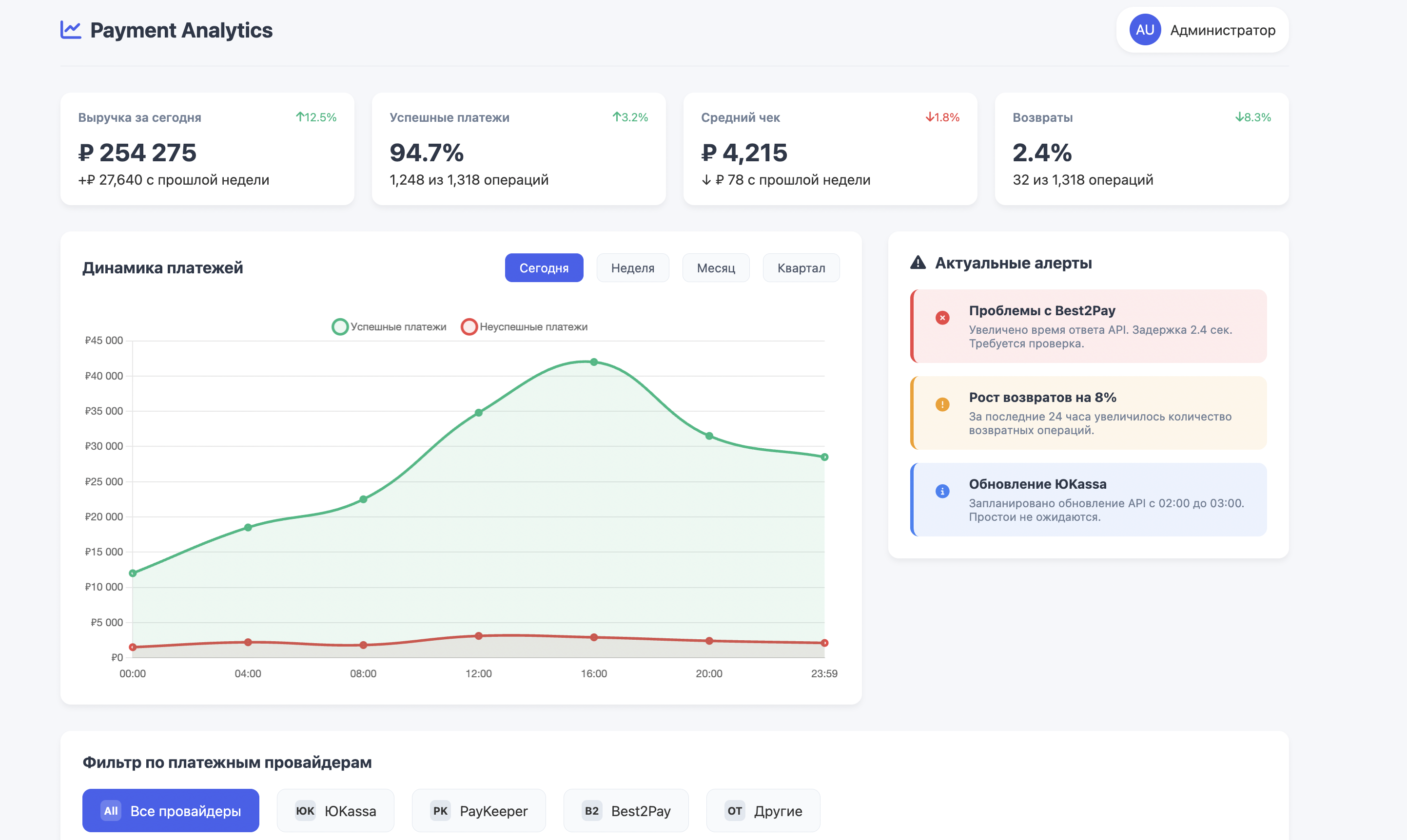Toggle Успешные платежи legend series
The width and height of the screenshot is (1407, 840).
[x=389, y=326]
